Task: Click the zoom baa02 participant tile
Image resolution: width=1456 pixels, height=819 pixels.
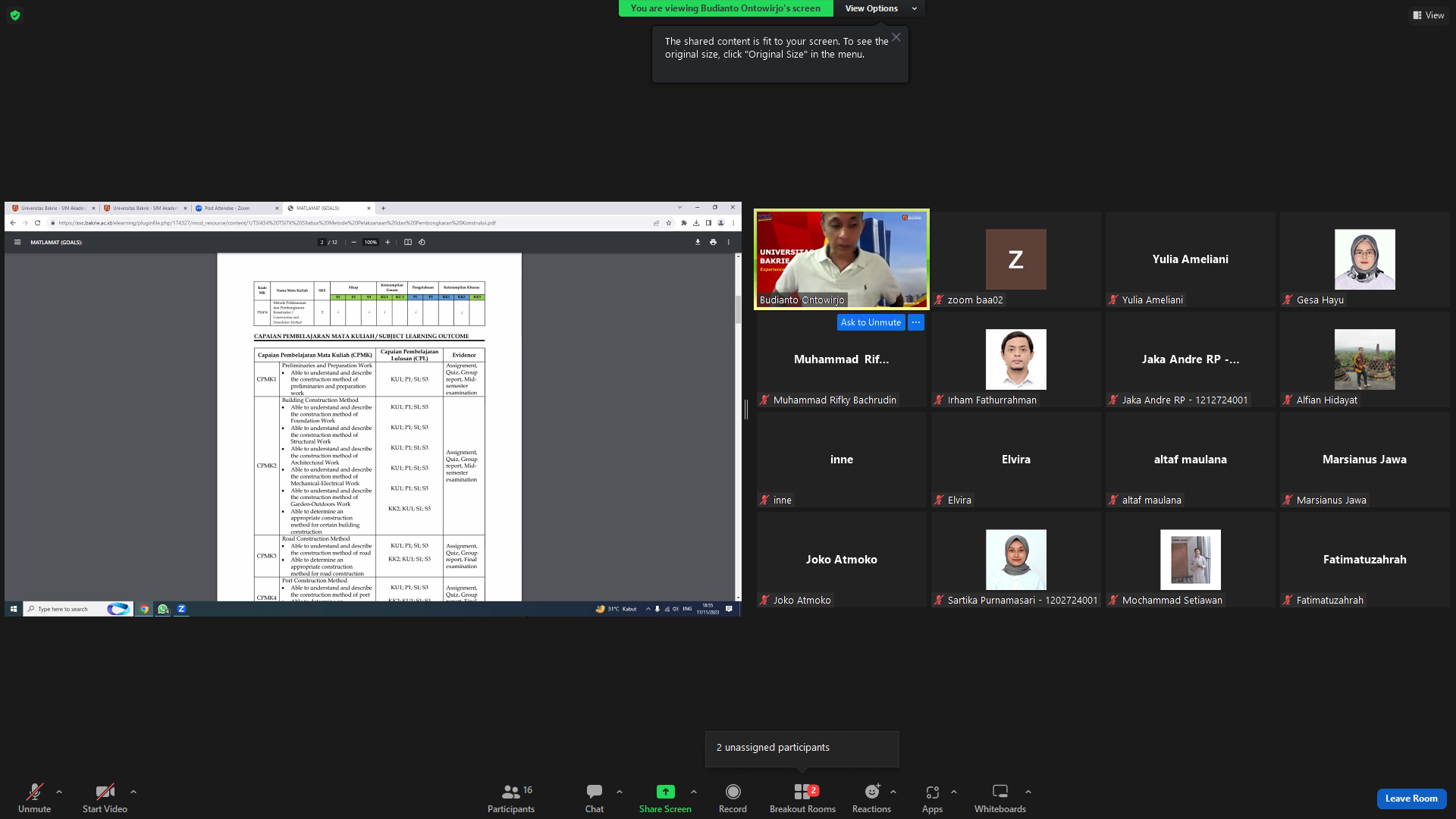Action: [1016, 259]
